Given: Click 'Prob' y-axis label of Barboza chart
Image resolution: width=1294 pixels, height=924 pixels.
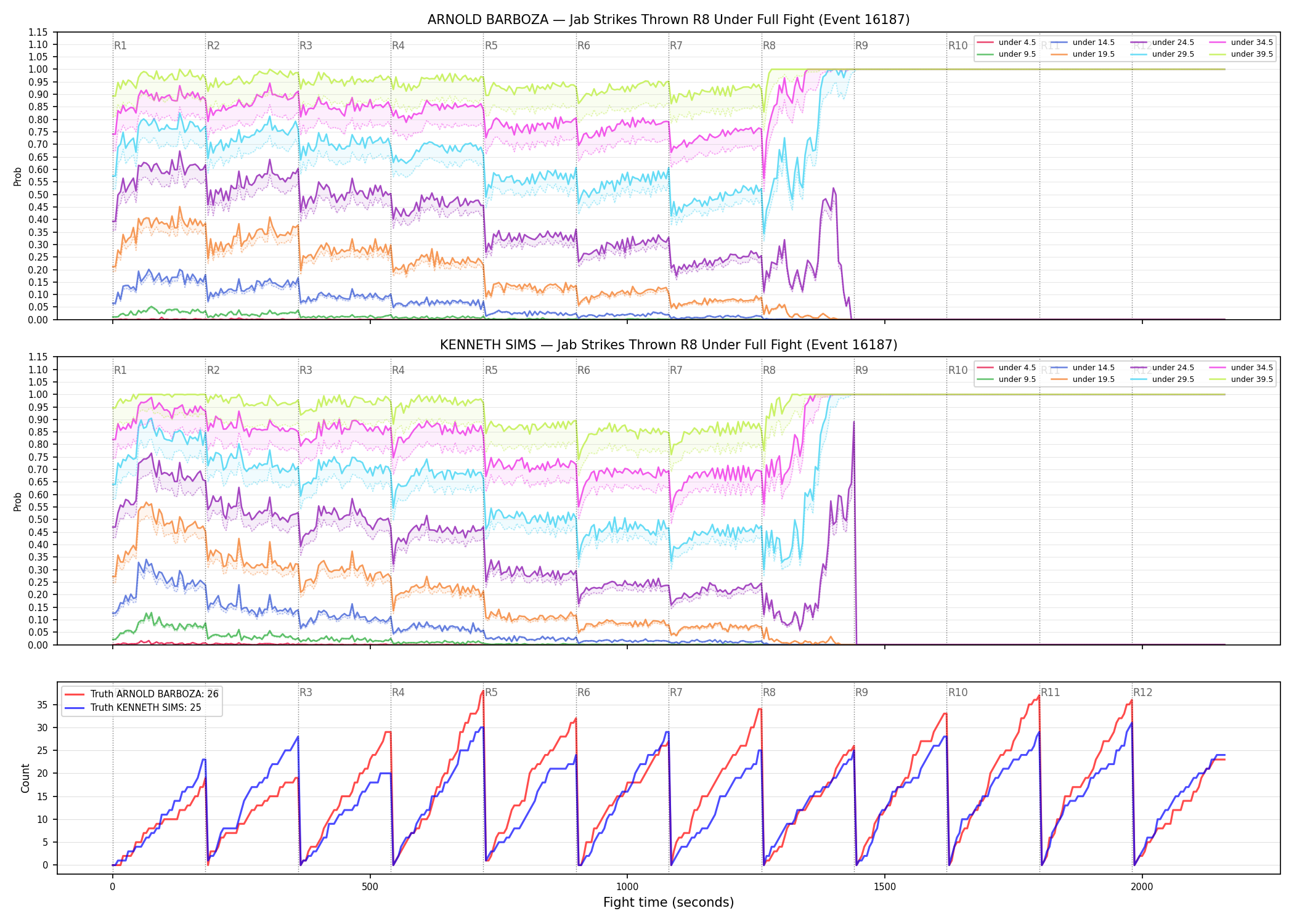Looking at the screenshot, I should coord(18,176).
